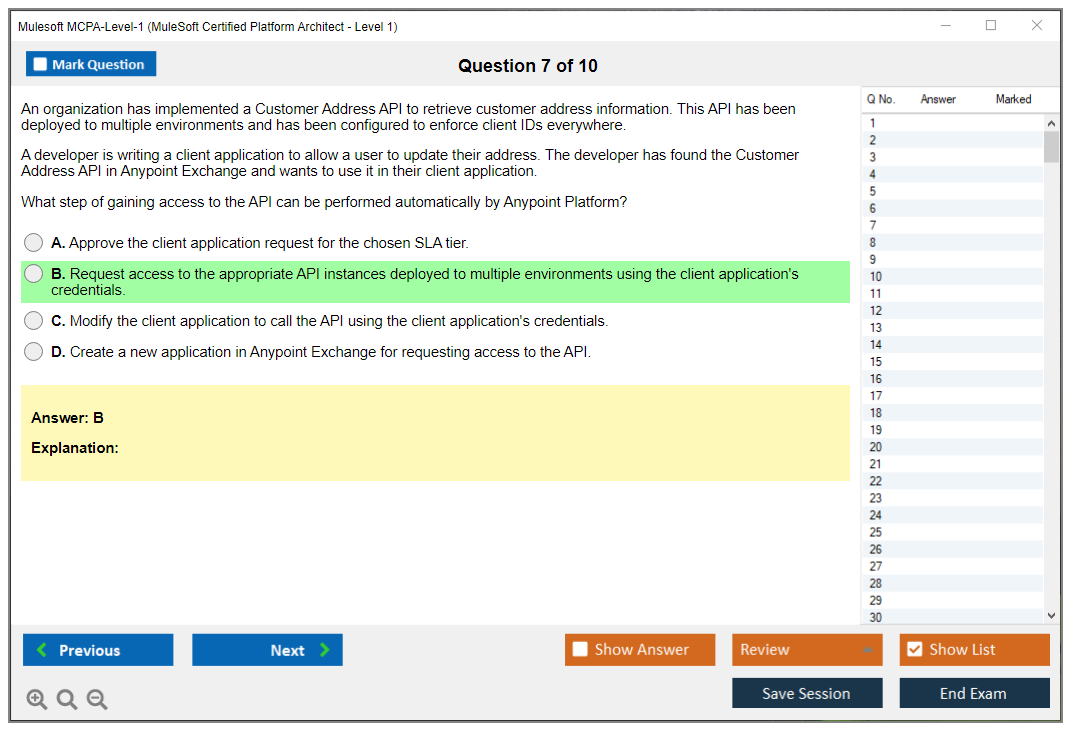Viewport: 1075px width, 735px height.
Task: Click the End Exam button
Action: point(973,693)
